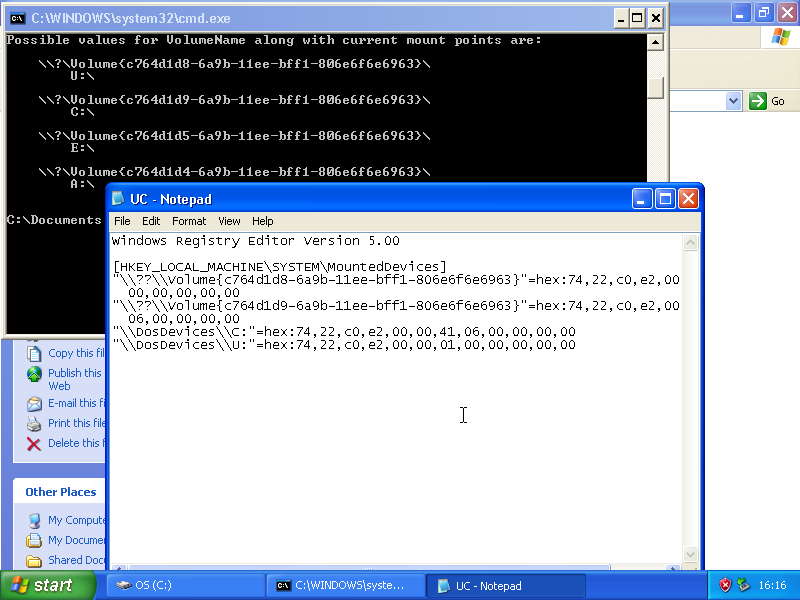This screenshot has height=600, width=800.
Task: Click the 'A:\' mount point in cmd
Action: coord(82,184)
